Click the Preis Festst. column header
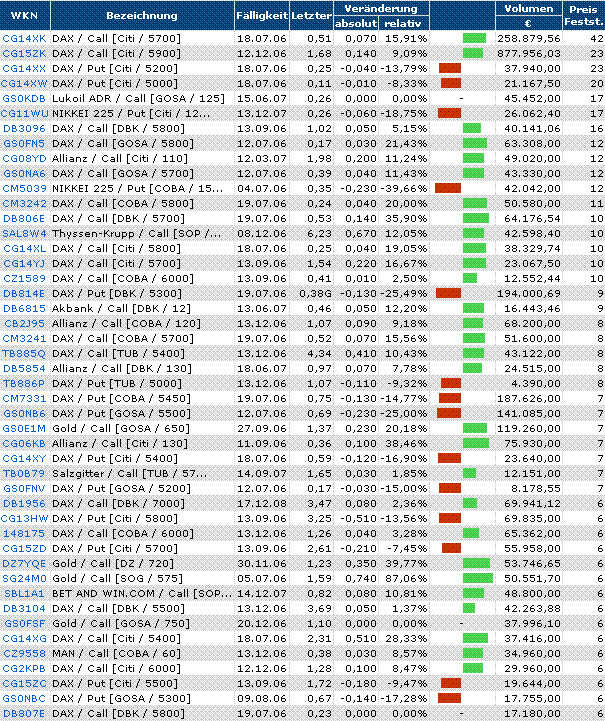 tap(583, 15)
